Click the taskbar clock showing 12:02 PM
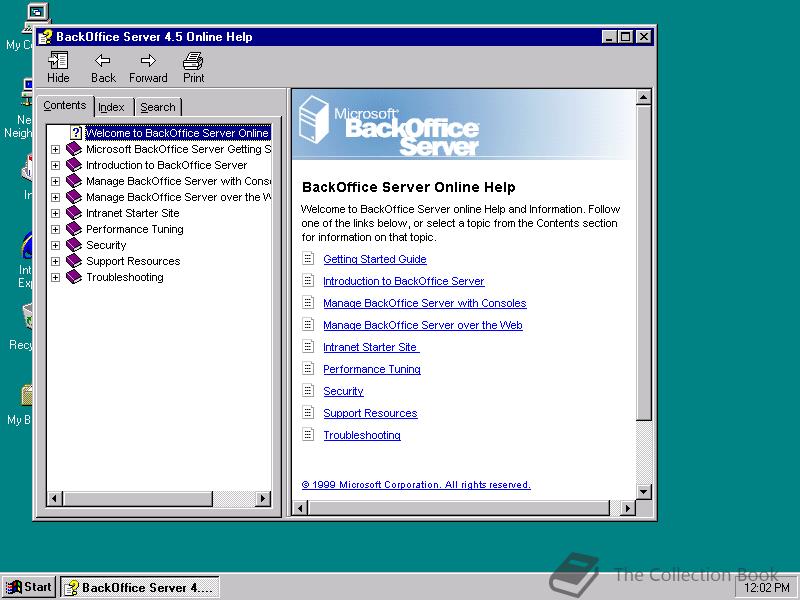 (x=767, y=588)
